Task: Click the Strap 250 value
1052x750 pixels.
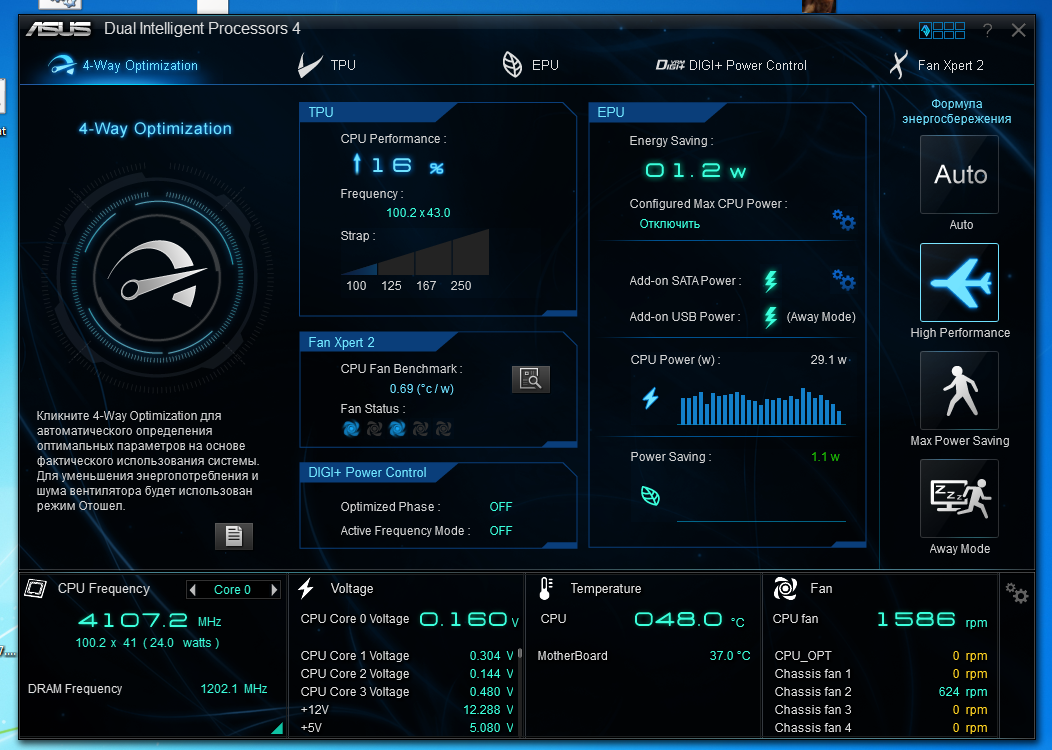Action: 461,286
